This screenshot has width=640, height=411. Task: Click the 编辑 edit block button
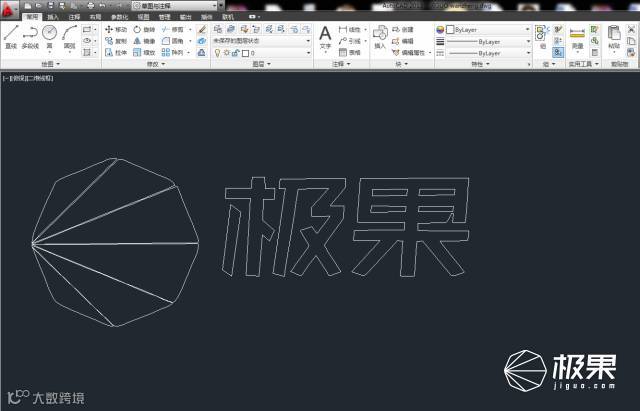click(x=403, y=41)
